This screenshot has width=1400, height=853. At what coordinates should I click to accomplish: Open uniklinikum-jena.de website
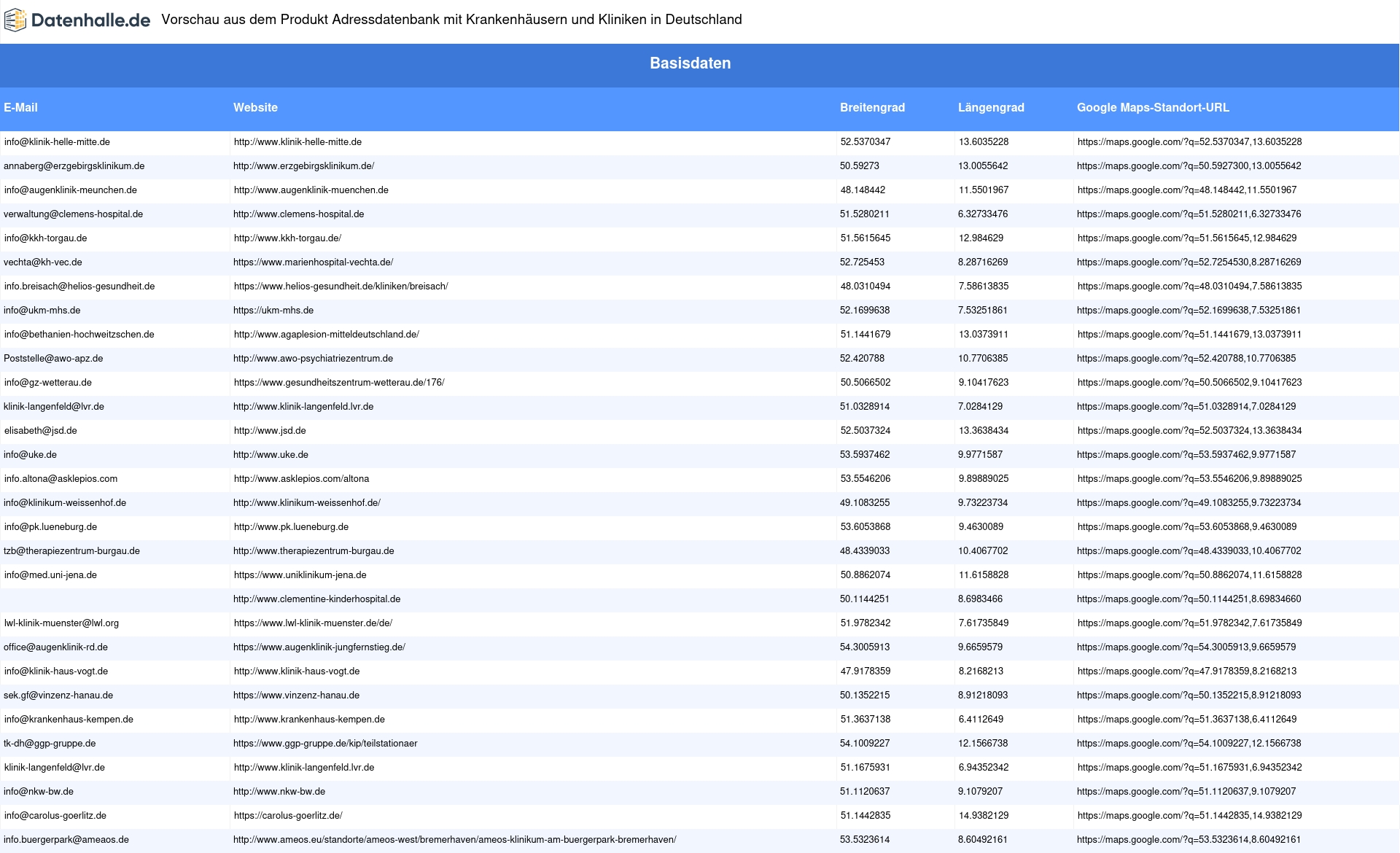click(300, 575)
